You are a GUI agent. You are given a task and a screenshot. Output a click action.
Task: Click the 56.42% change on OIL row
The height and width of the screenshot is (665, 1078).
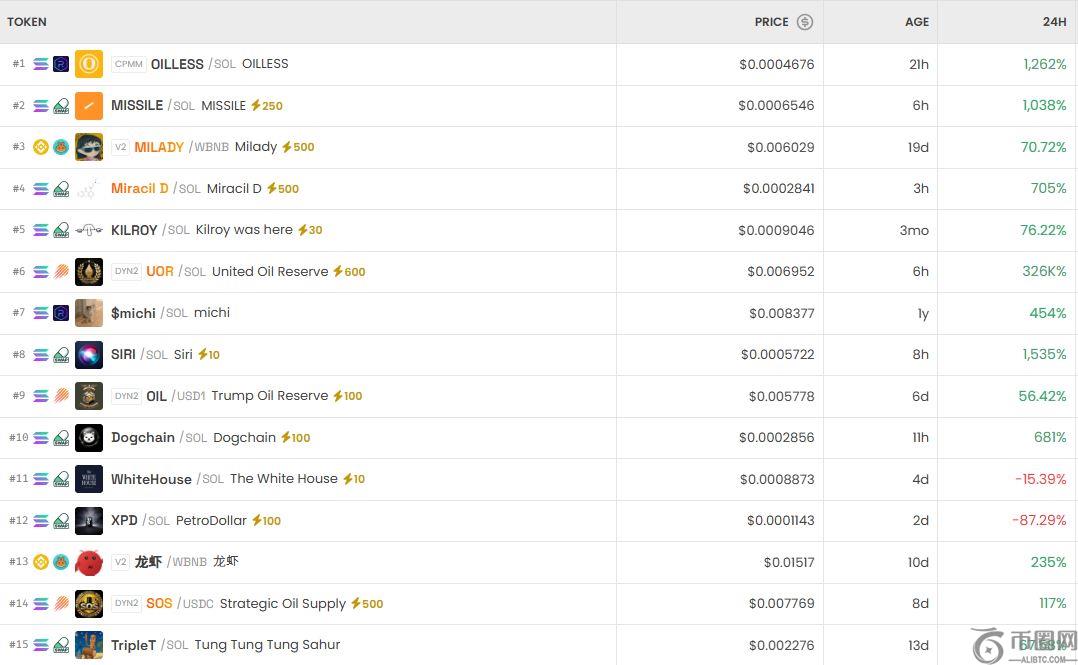point(1042,396)
